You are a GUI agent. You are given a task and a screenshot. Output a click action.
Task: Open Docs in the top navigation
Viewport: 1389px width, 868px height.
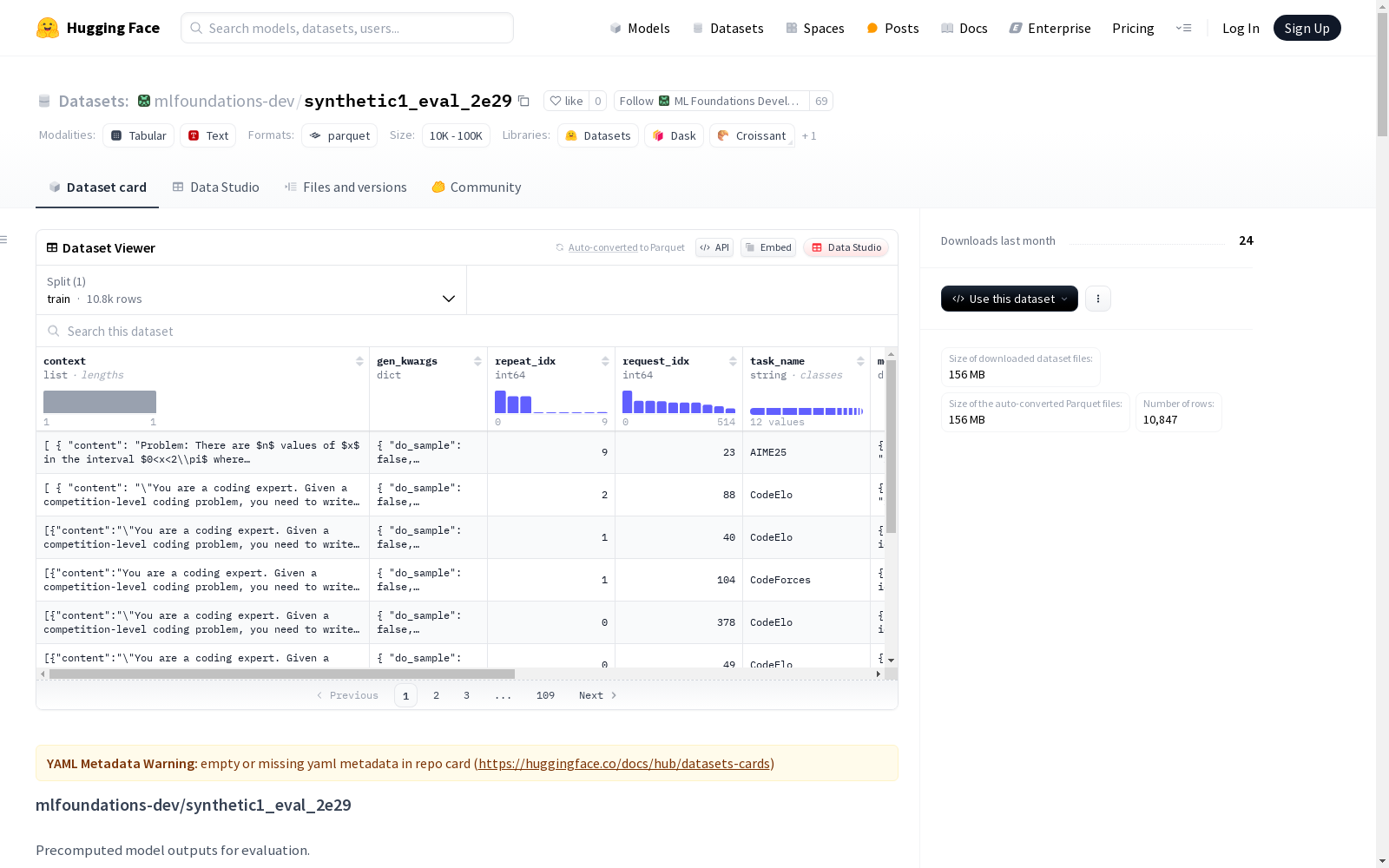[x=964, y=28]
